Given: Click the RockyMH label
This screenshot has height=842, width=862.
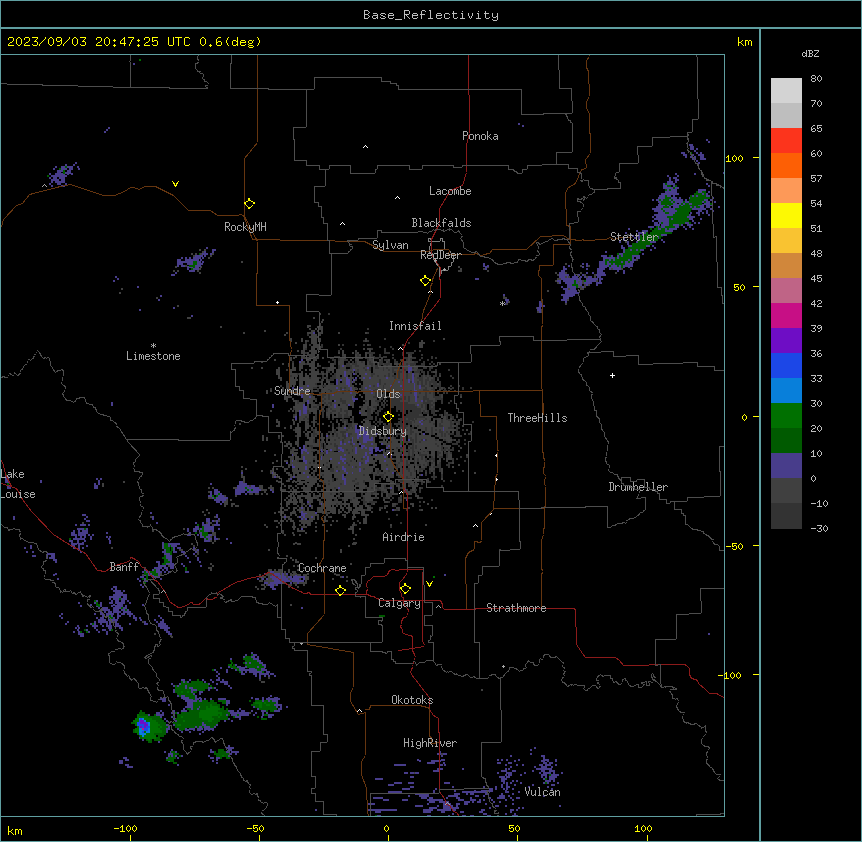Looking at the screenshot, I should [x=245, y=227].
